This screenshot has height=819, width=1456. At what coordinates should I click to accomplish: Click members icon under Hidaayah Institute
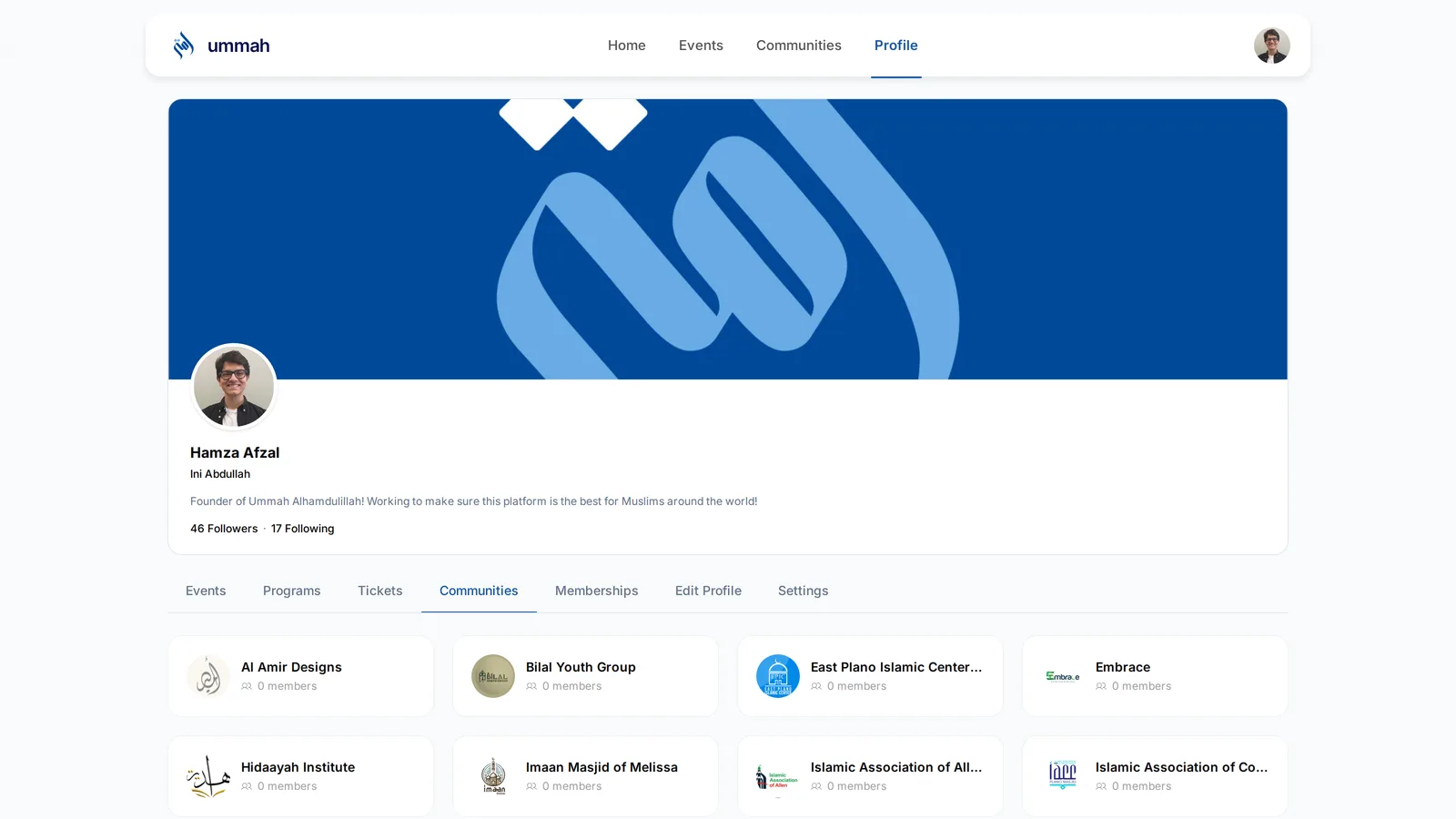247,786
